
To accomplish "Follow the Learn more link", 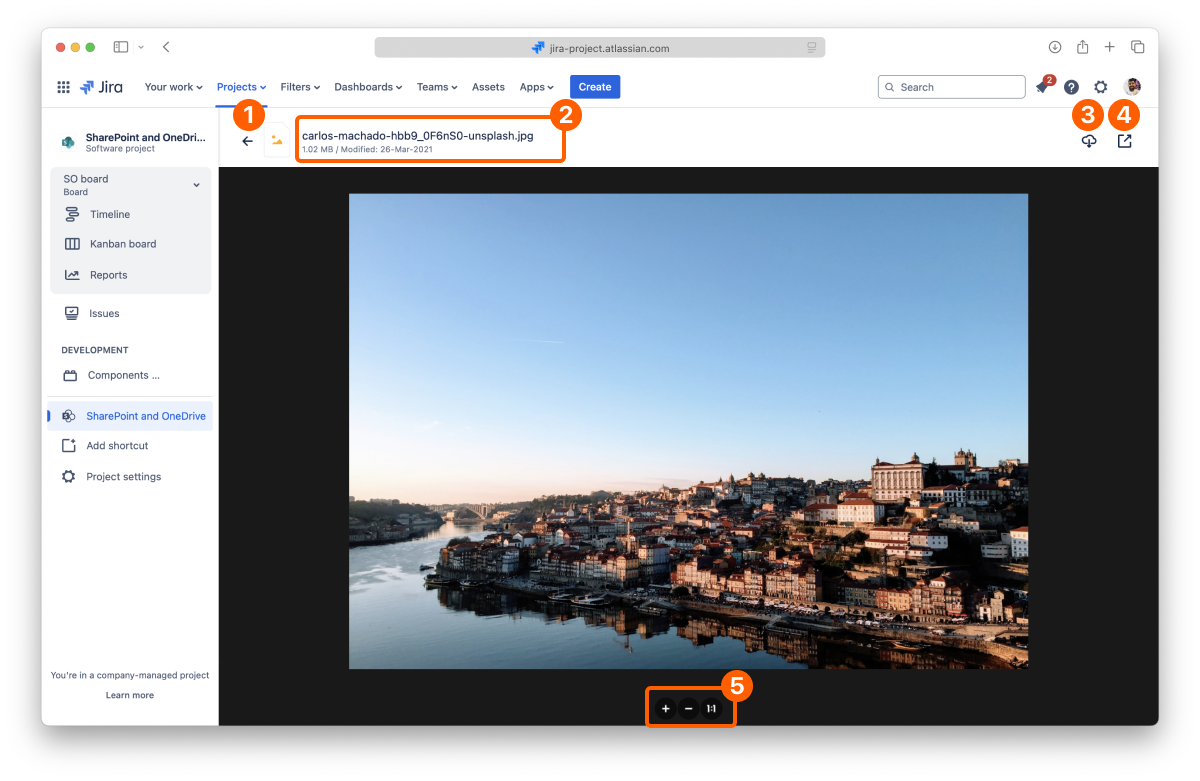I will pos(130,695).
